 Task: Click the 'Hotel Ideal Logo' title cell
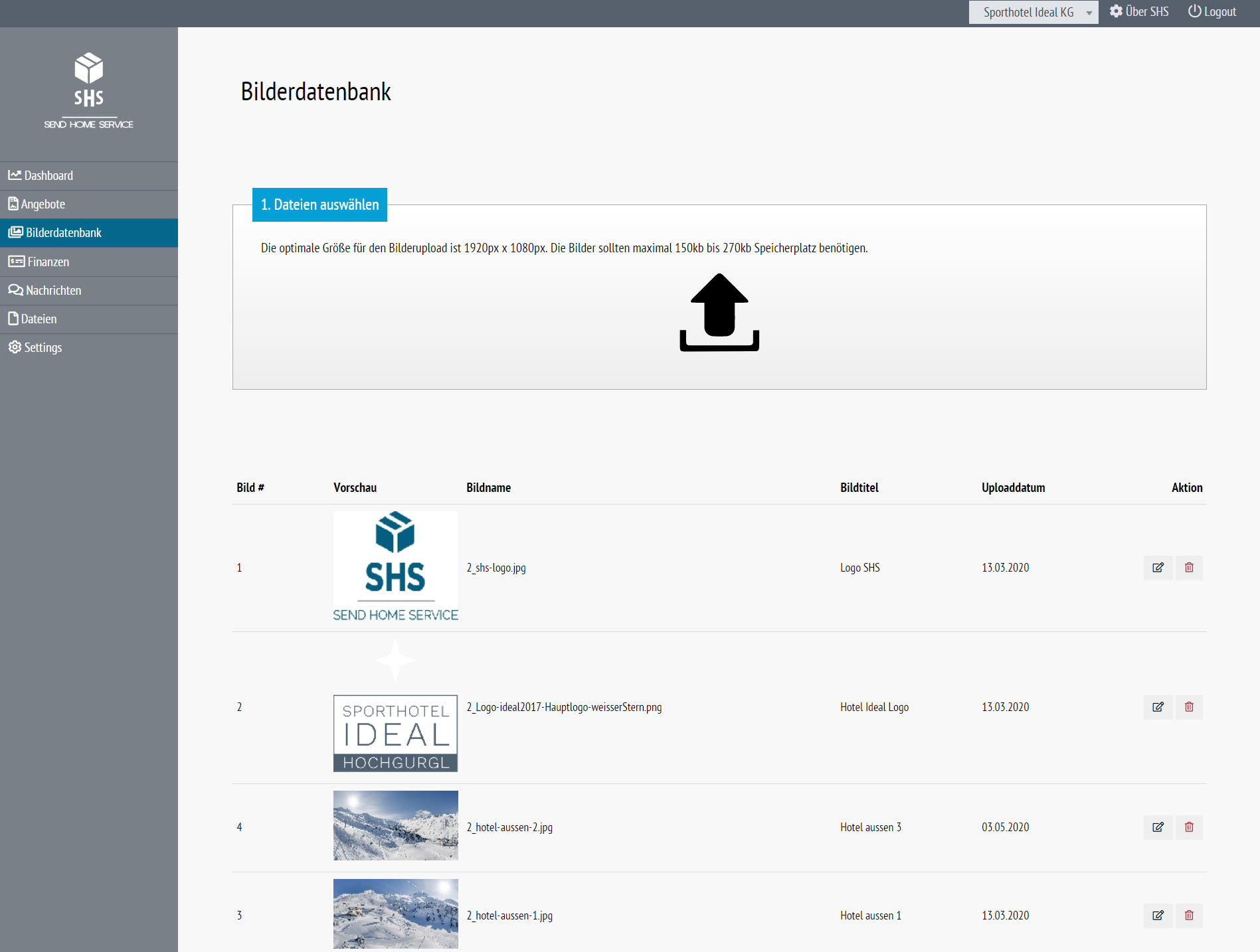(874, 707)
